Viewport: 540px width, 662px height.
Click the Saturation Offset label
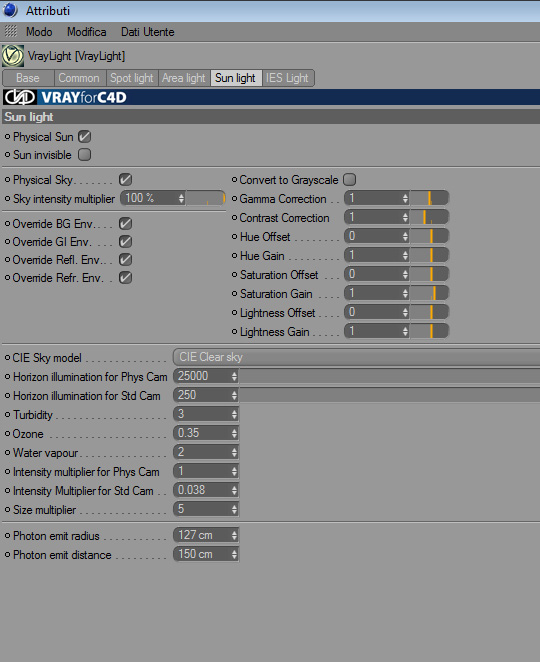point(279,275)
